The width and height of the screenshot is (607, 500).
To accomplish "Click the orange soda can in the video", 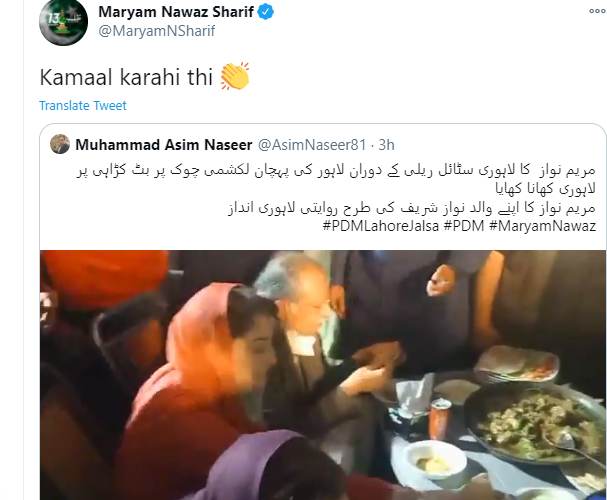I will click(x=440, y=420).
